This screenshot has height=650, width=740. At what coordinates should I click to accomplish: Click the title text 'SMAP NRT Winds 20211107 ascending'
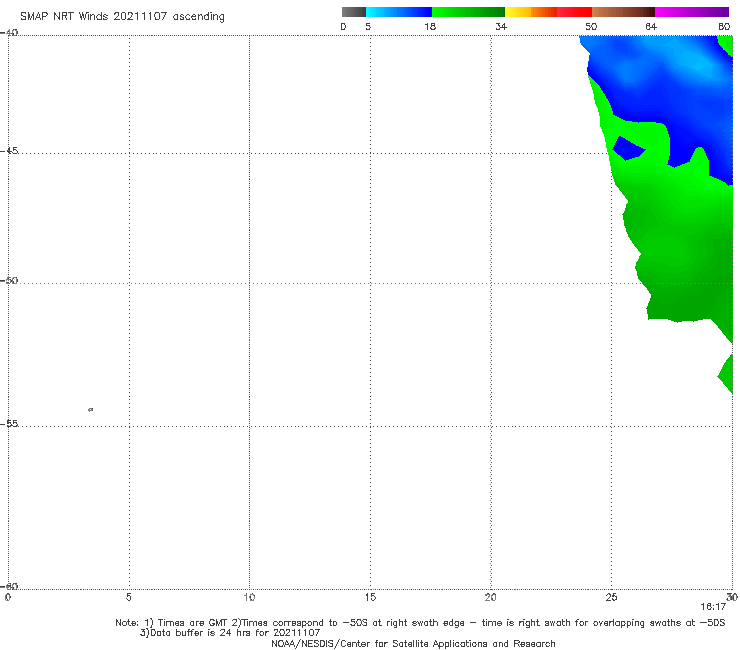(x=122, y=16)
